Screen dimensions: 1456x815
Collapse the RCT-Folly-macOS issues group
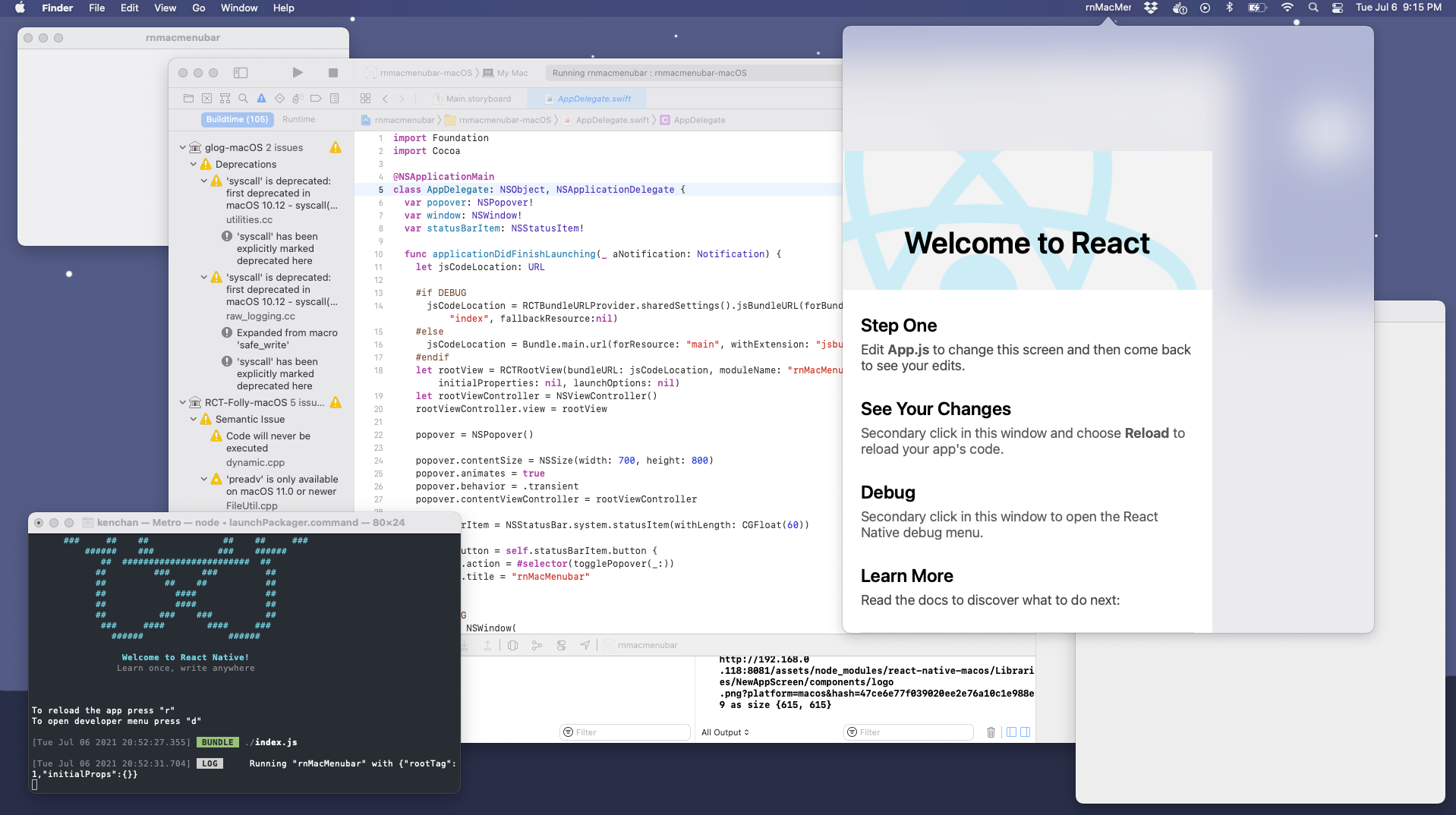(x=183, y=402)
